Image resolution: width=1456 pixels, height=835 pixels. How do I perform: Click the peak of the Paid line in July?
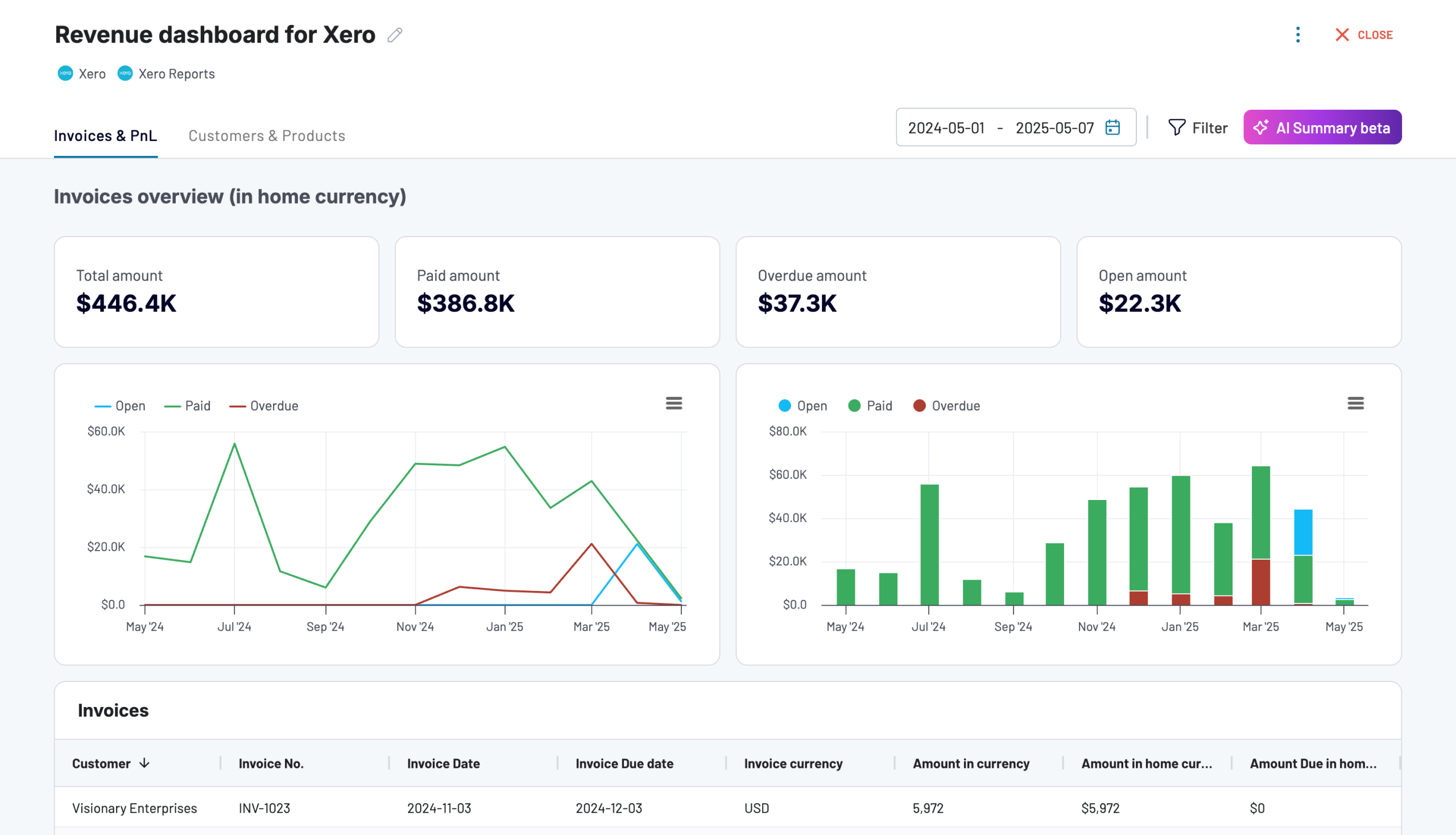click(x=233, y=443)
